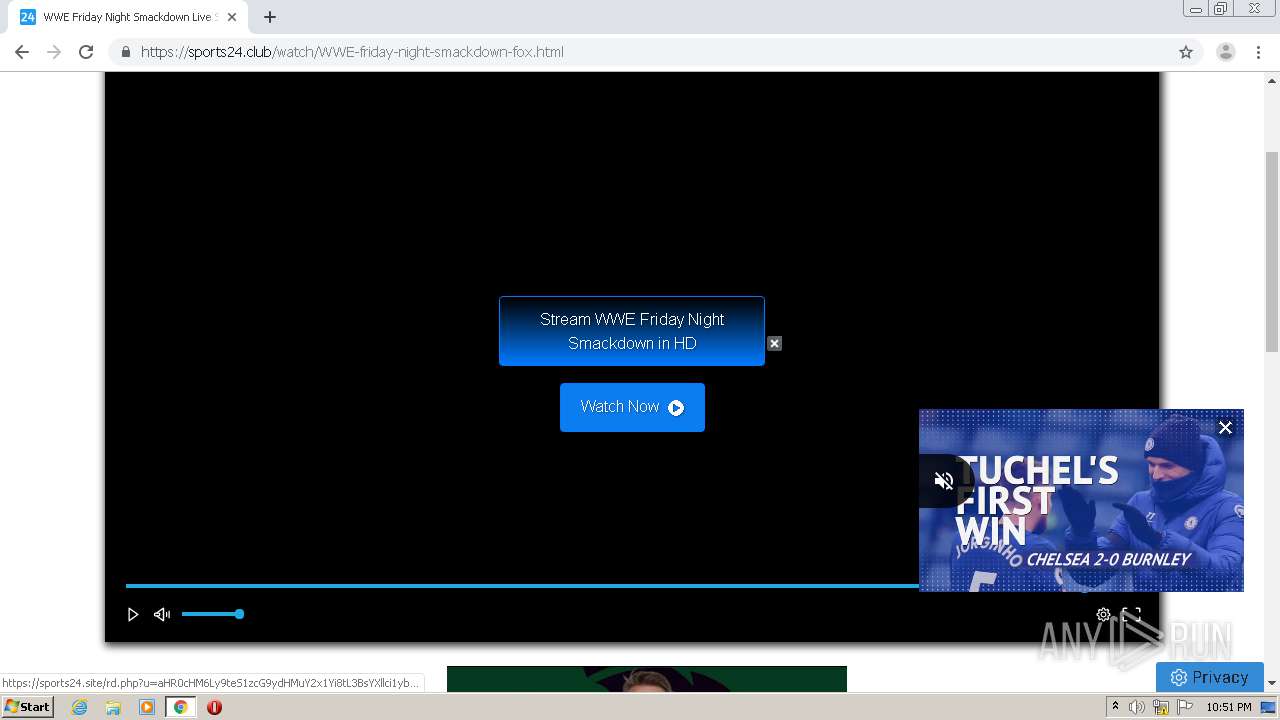Close the WWE Friday Night Smackdown tab
The width and height of the screenshot is (1280, 720).
pos(232,17)
